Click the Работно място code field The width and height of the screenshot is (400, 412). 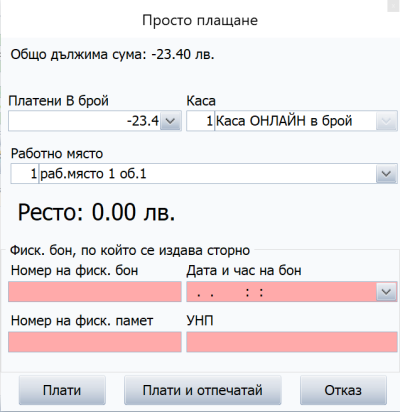click(x=25, y=173)
